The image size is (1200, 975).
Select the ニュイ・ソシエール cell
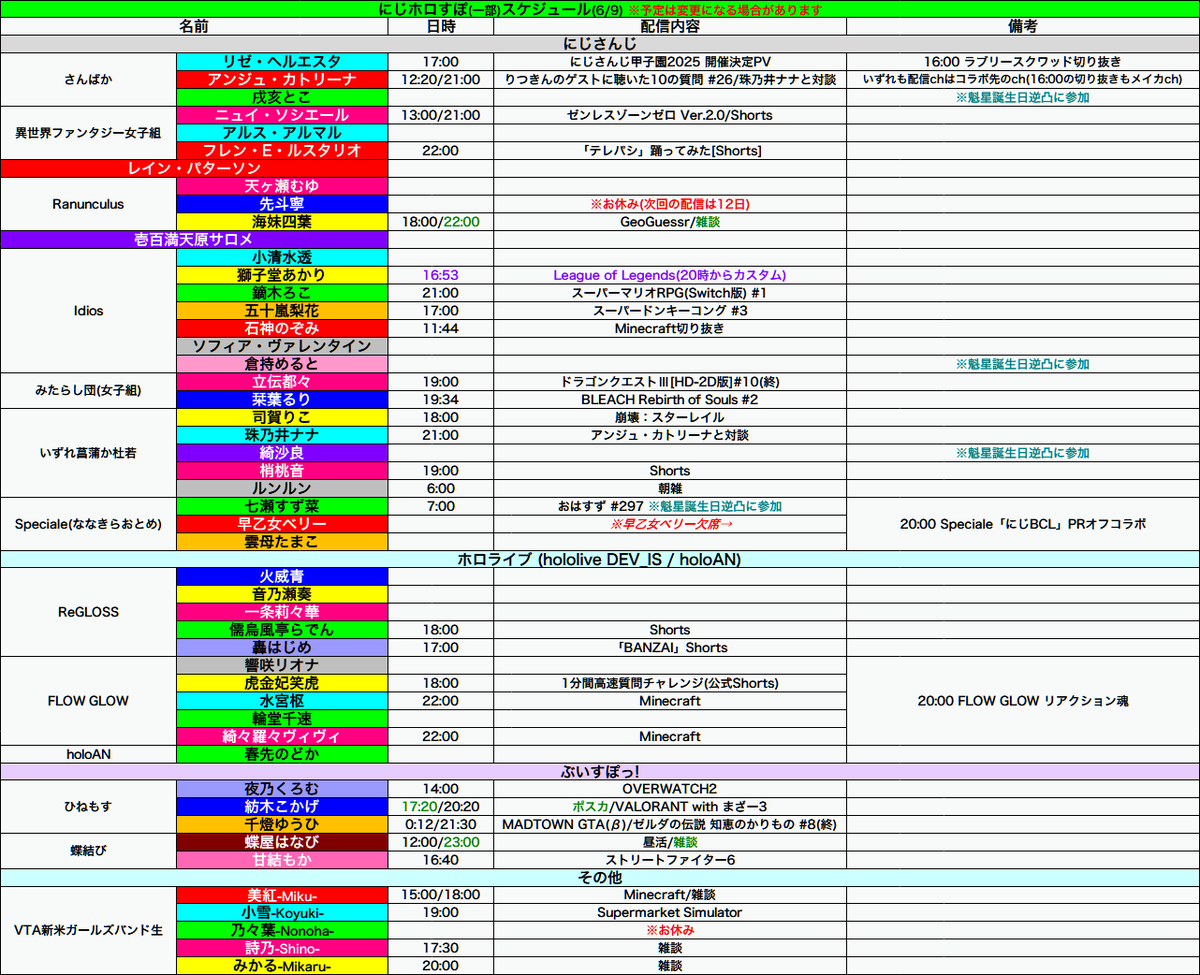coord(282,115)
